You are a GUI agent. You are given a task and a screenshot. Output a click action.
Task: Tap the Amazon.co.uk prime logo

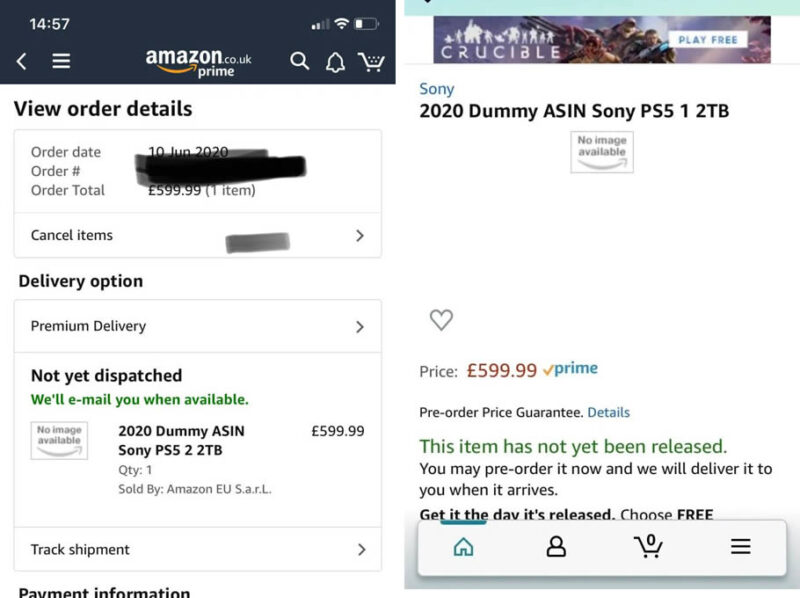pyautogui.click(x=198, y=62)
